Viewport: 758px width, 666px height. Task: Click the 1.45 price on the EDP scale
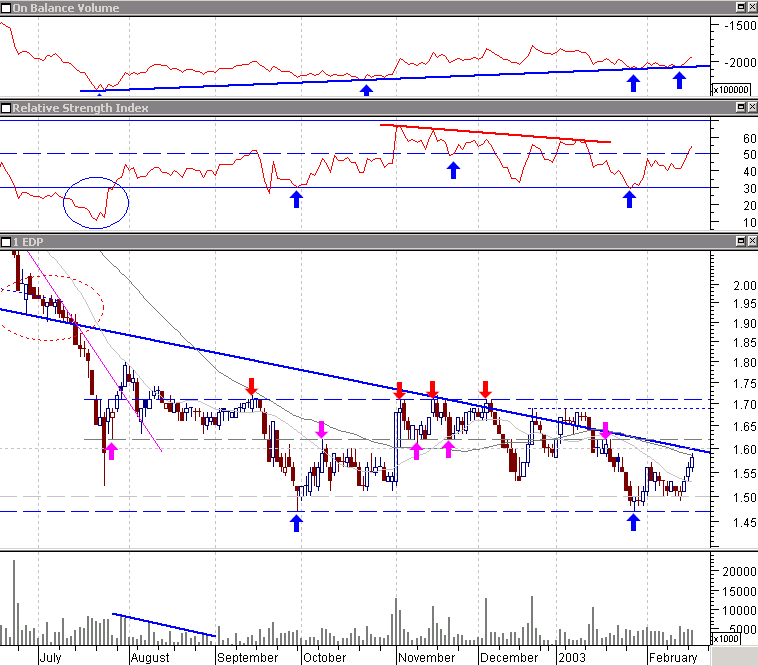click(745, 522)
